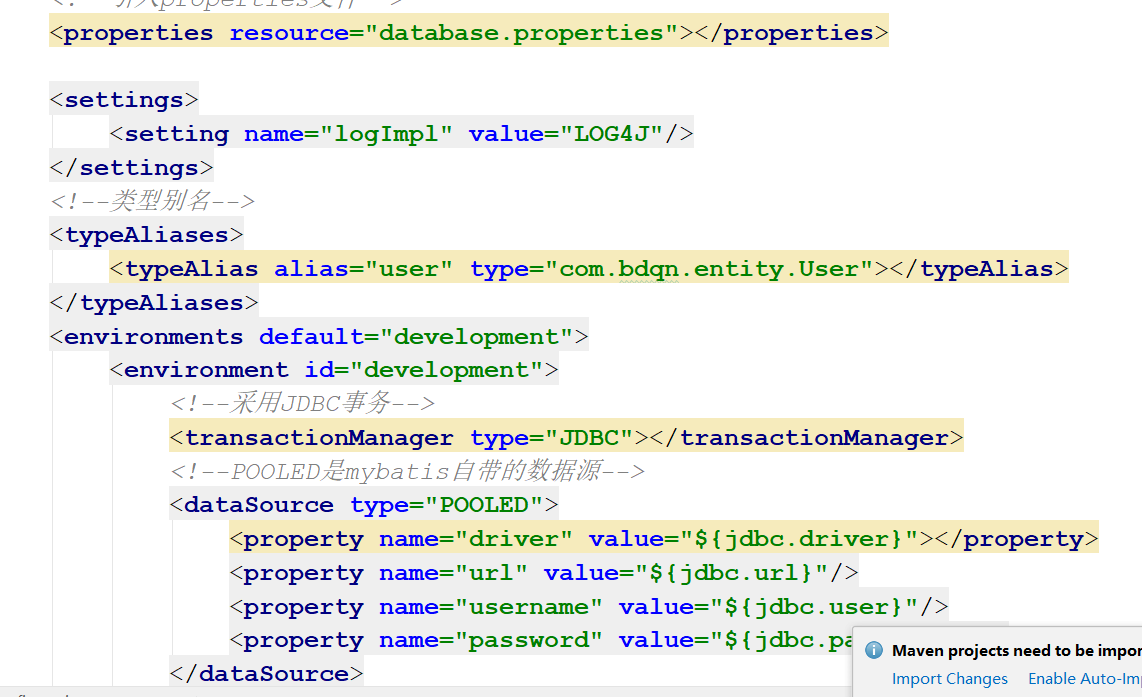1142x697 pixels.
Task: Click the property name="driver" line
Action: pyautogui.click(x=663, y=539)
